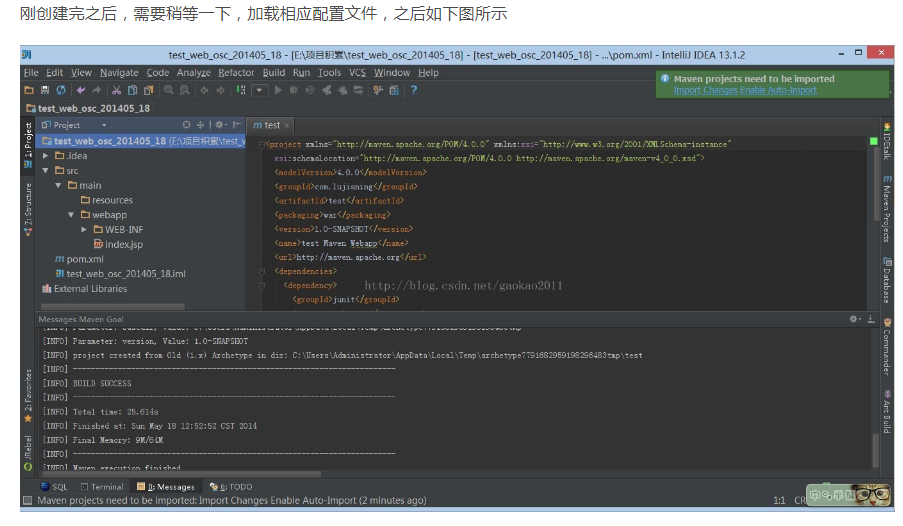Click the Run play icon
Viewport: 903px width, 526px height.
[278, 90]
